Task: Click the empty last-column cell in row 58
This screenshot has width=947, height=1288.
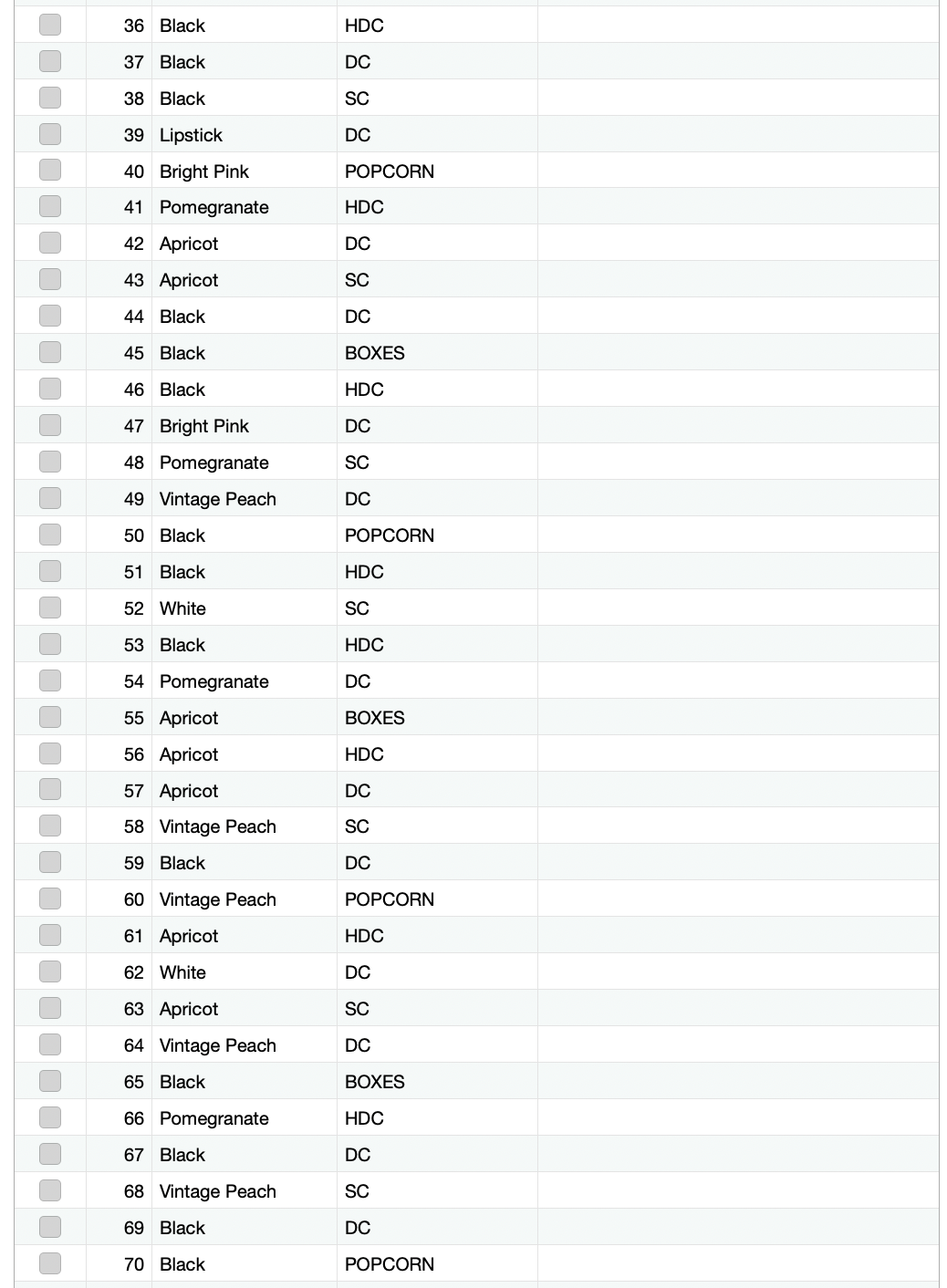Action: pyautogui.click(x=738, y=826)
